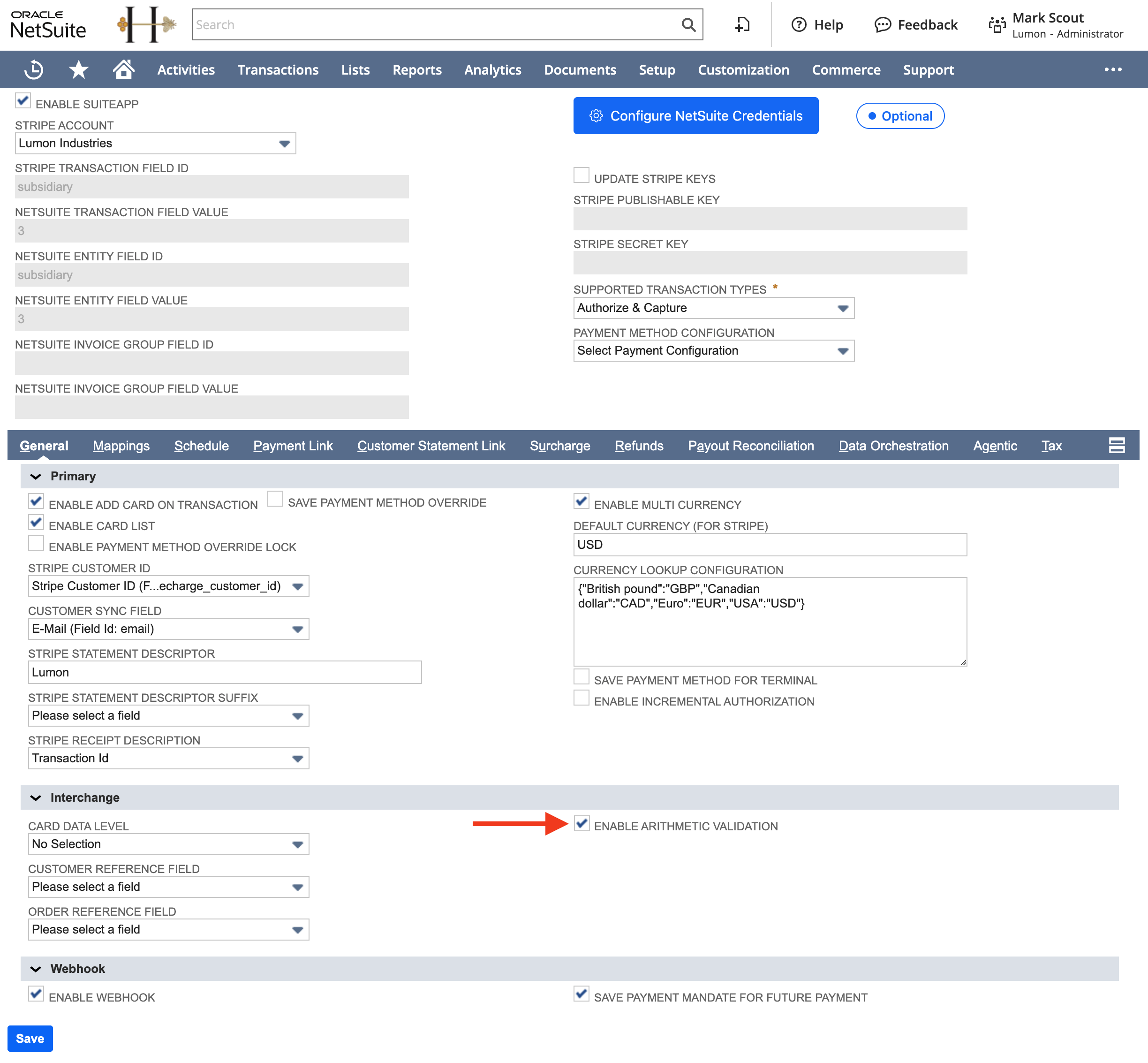Check Enable Incremental Authorization
The image size is (1148, 1063).
[x=582, y=699]
